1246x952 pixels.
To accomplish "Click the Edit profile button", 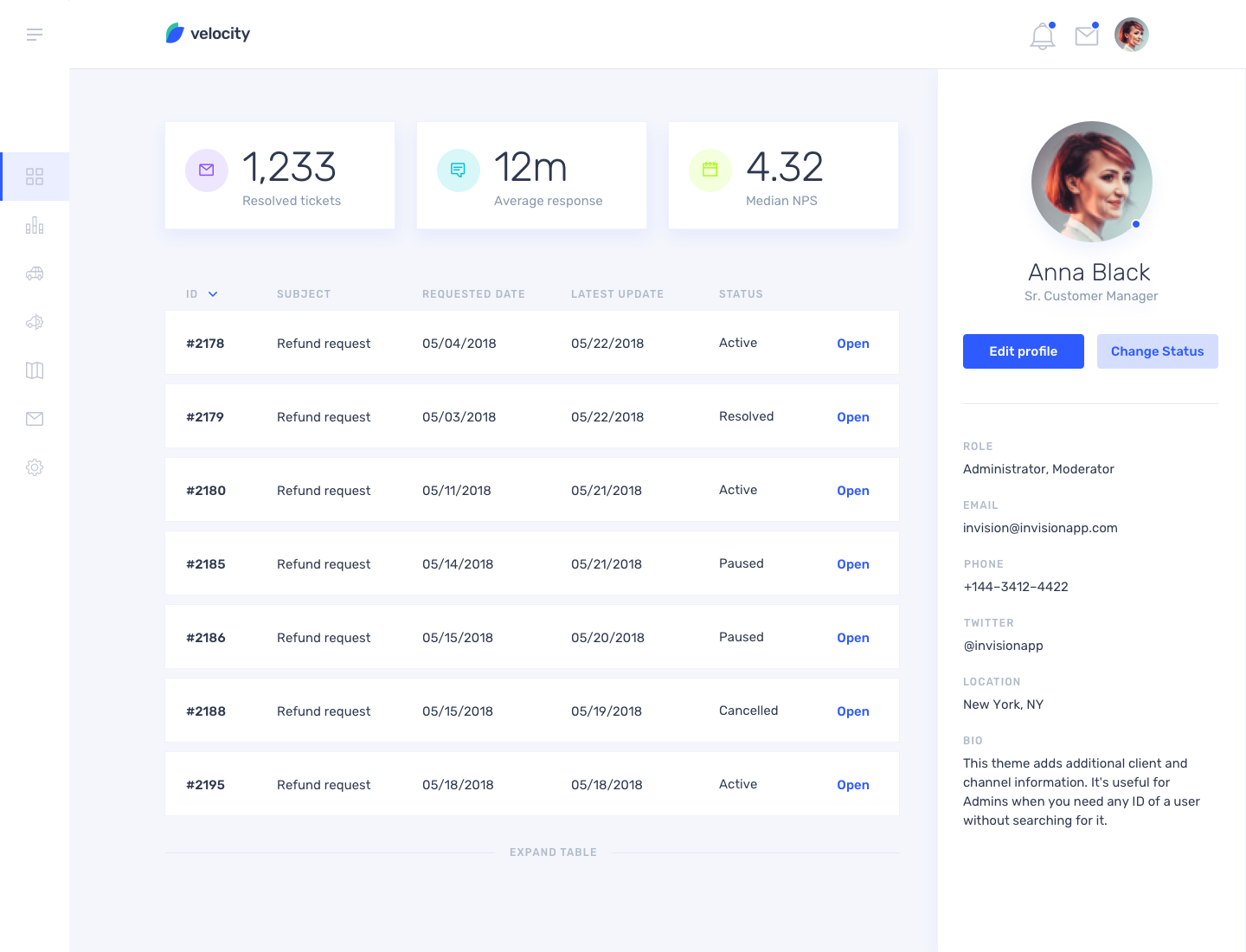I will tap(1023, 351).
